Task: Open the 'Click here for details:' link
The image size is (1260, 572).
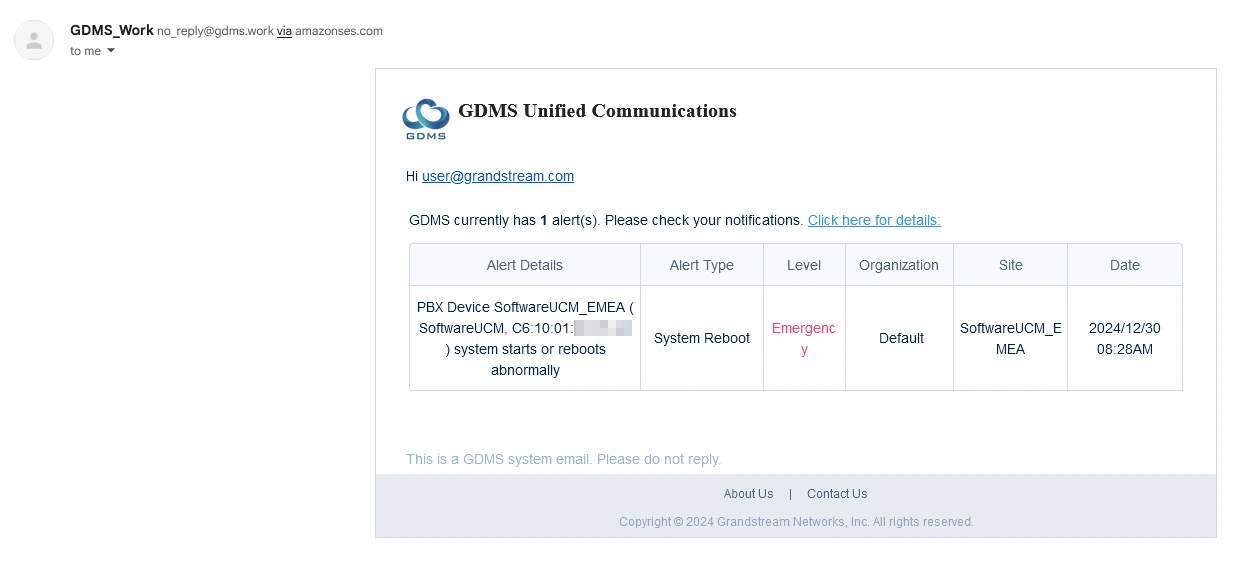Action: [x=874, y=220]
